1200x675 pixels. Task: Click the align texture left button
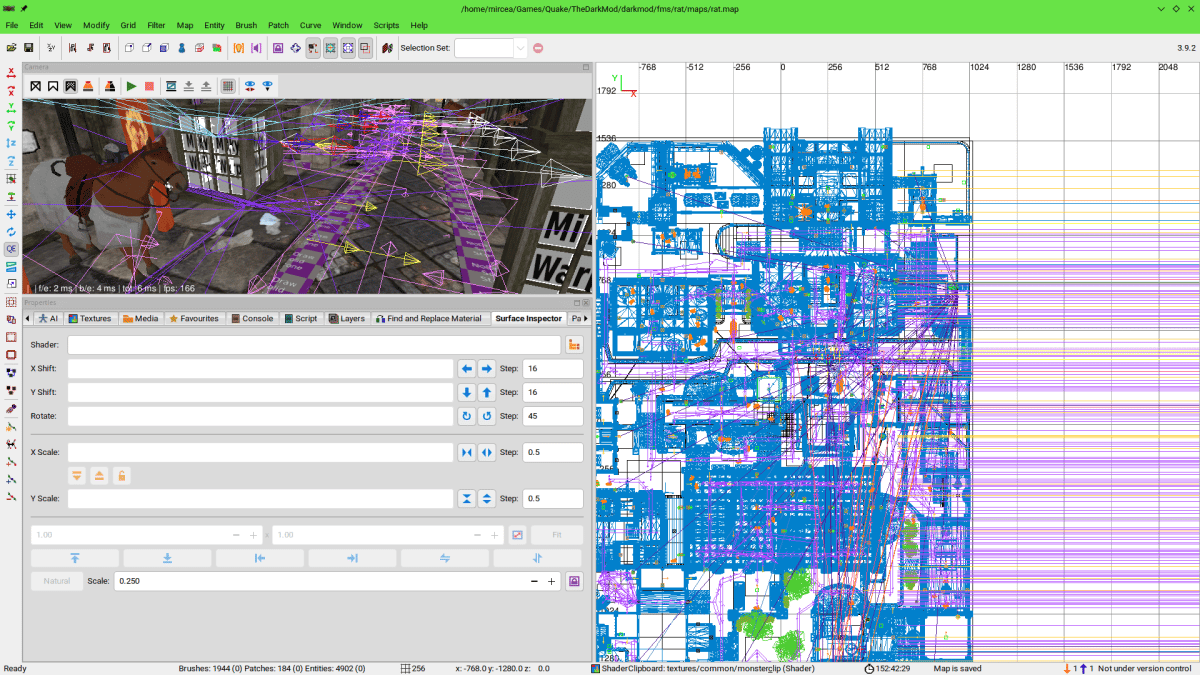pyautogui.click(x=260, y=558)
